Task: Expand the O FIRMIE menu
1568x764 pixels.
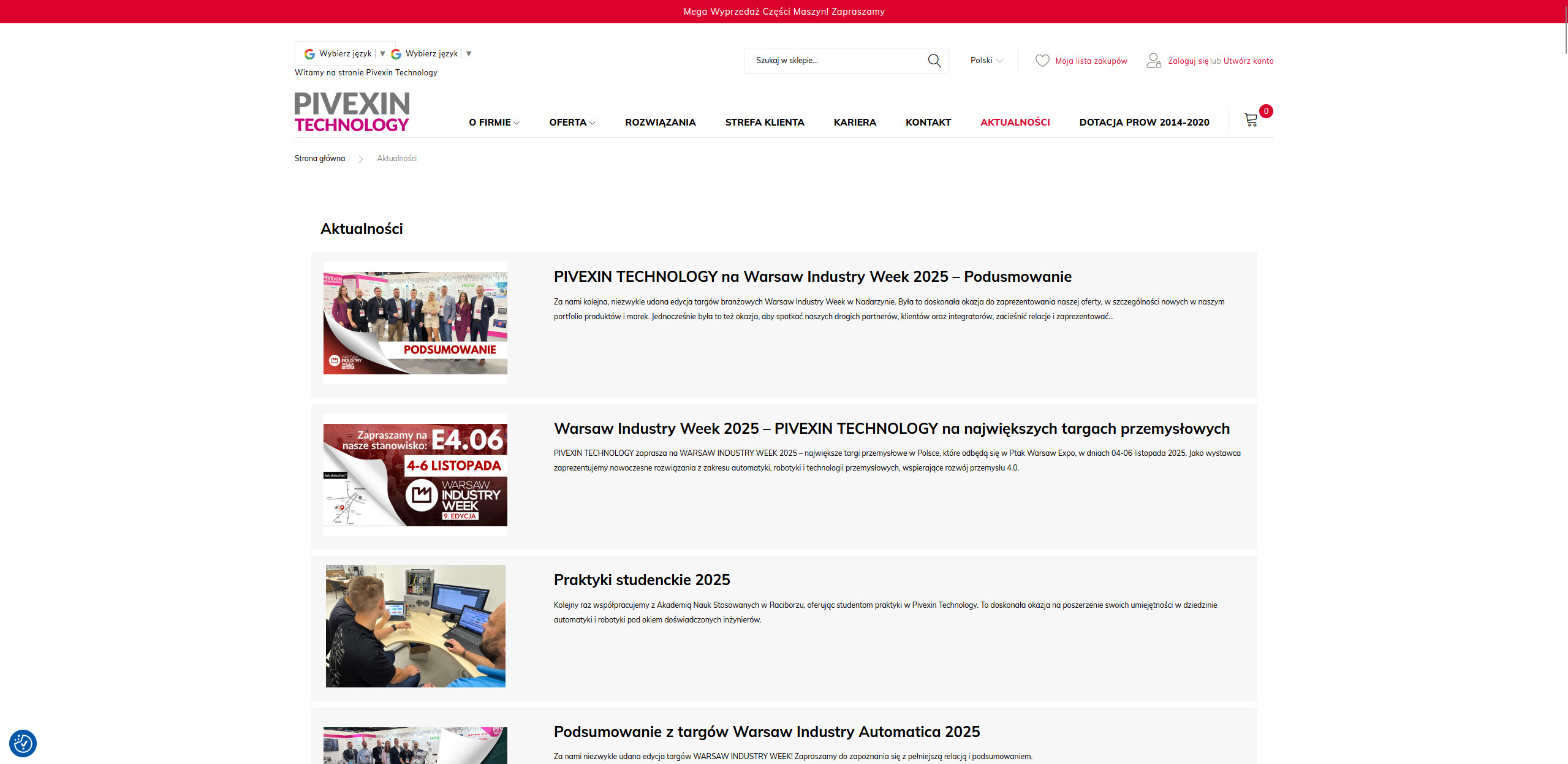Action: tap(494, 123)
